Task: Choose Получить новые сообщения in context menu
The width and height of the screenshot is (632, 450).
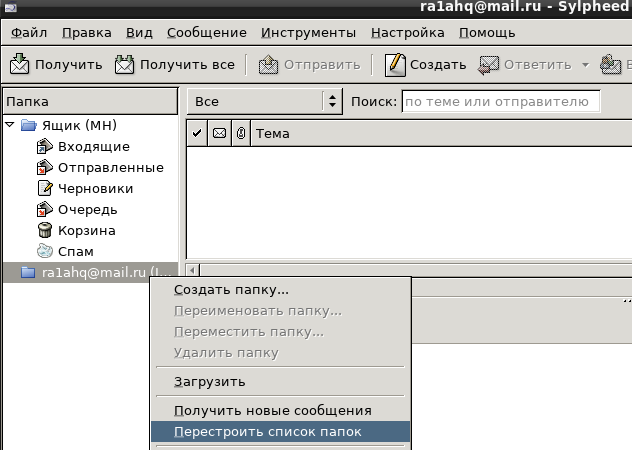Action: 281,410
